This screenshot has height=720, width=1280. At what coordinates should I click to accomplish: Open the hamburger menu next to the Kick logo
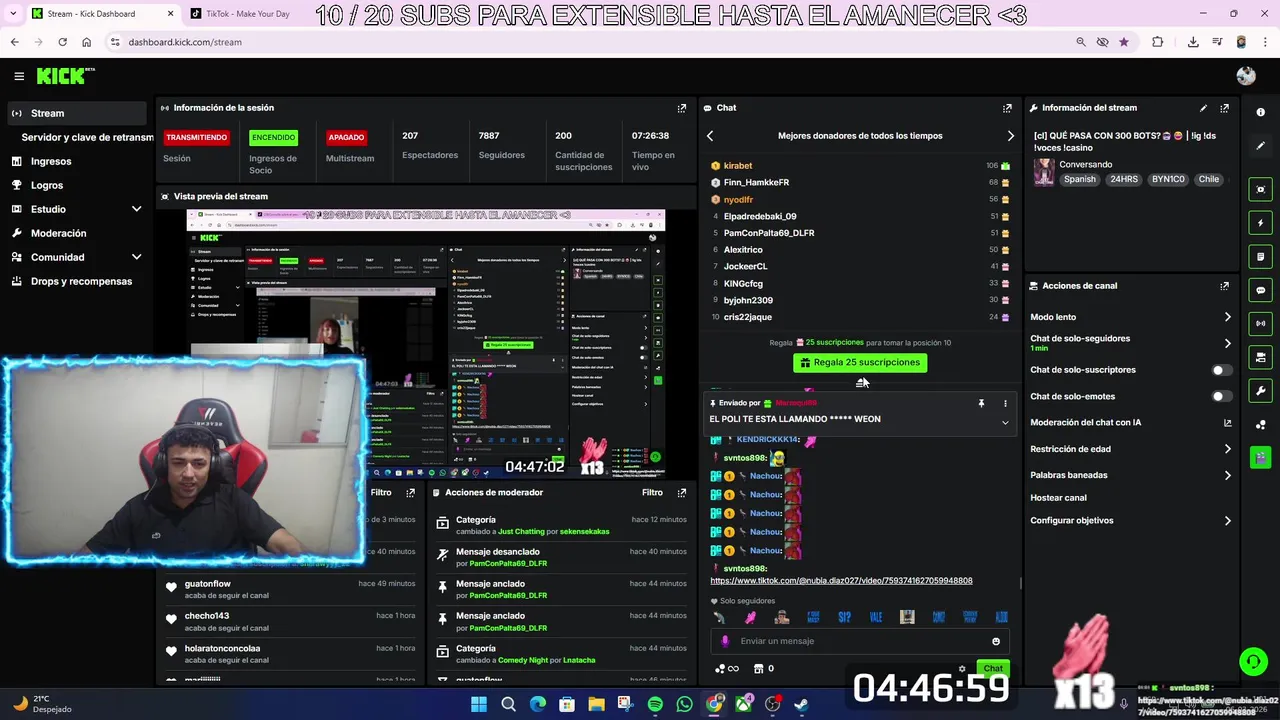19,76
